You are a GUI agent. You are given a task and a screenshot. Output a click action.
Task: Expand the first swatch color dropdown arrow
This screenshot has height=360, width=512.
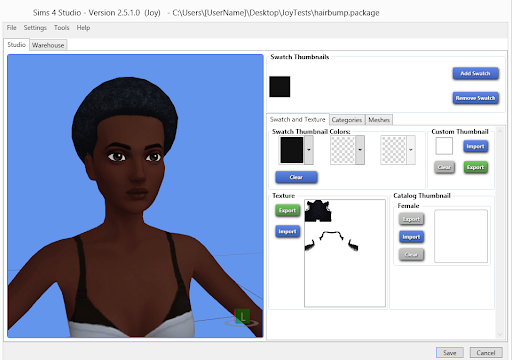click(x=309, y=150)
